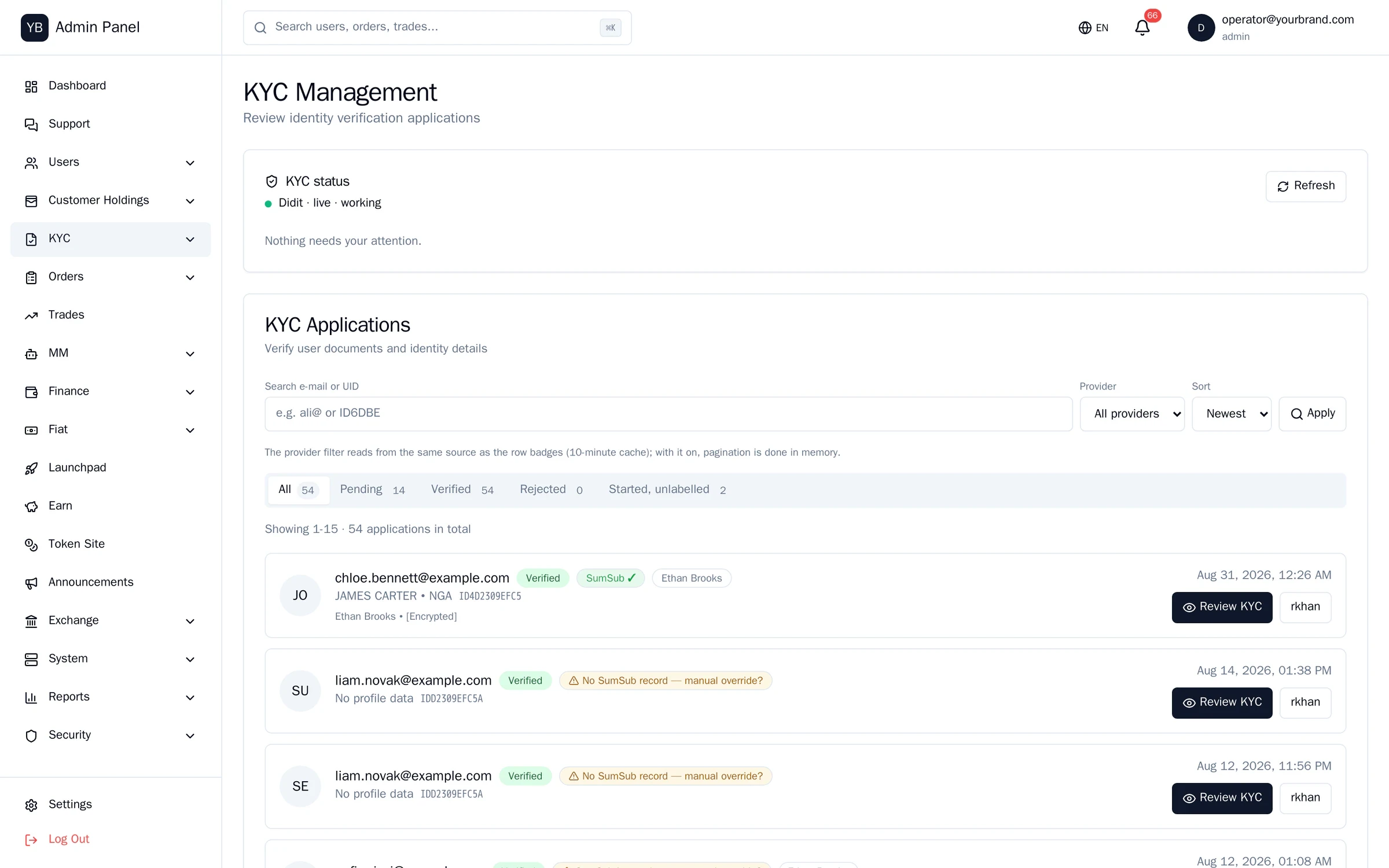Switch to the Verified tab
The height and width of the screenshot is (868, 1389).
tap(462, 490)
